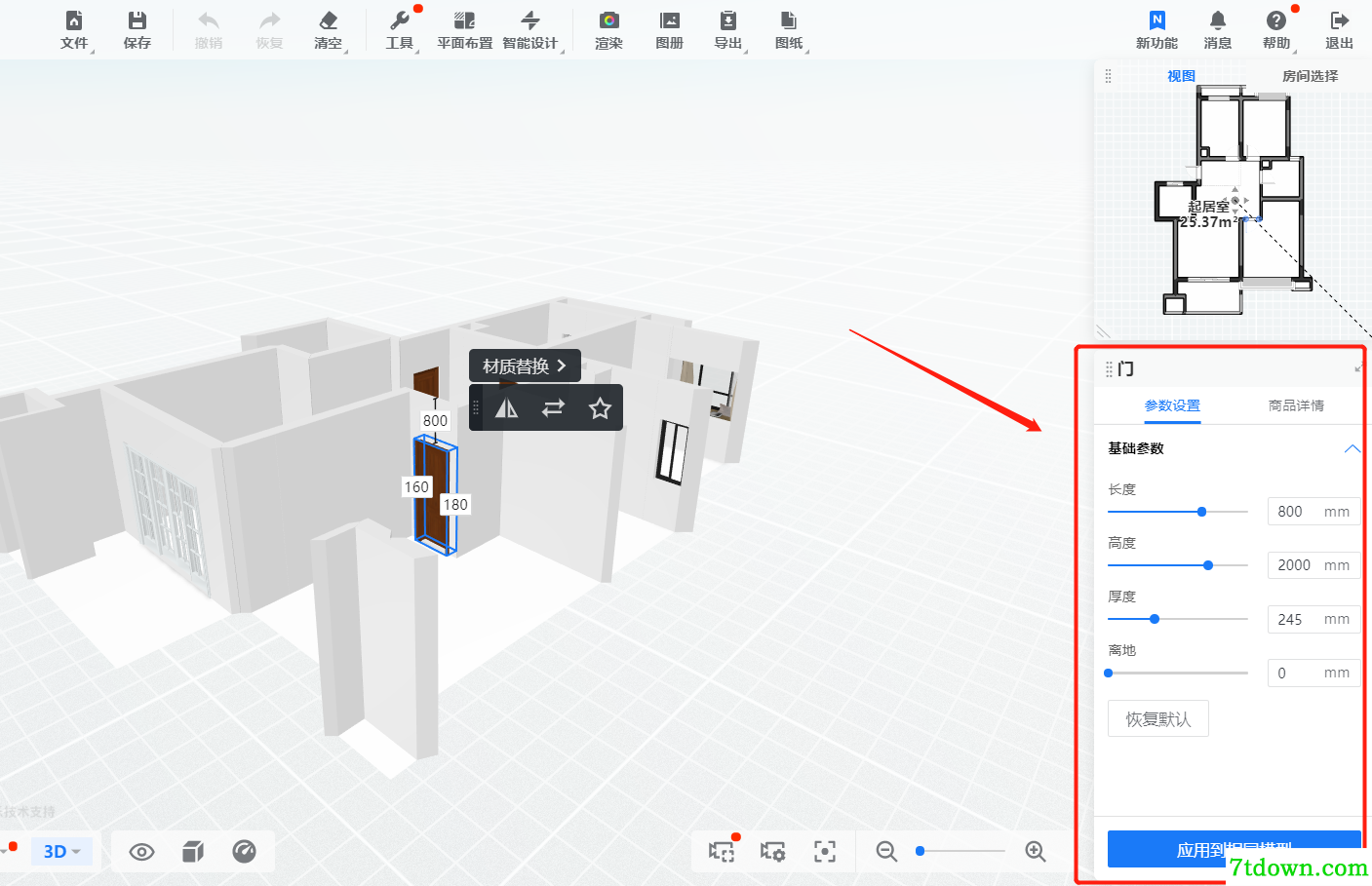Click the cube model display icon
Viewport: 1372px width, 886px height.
(x=193, y=852)
